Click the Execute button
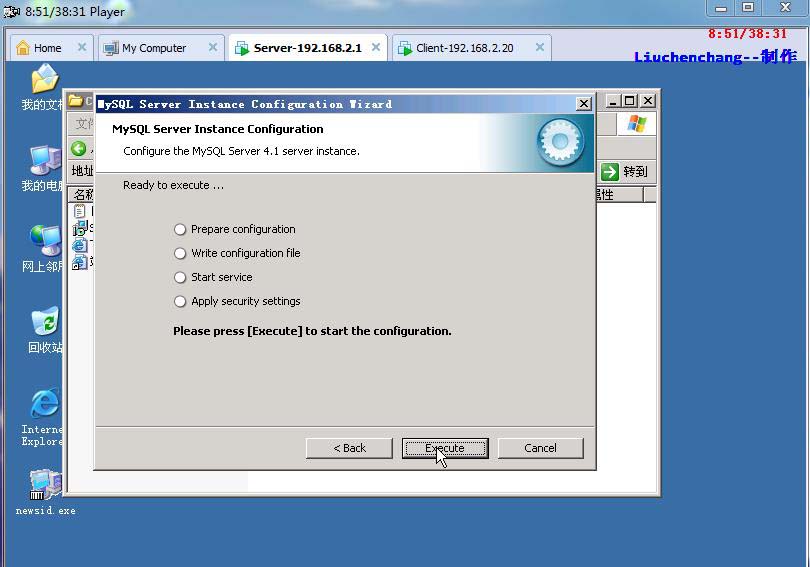 pyautogui.click(x=445, y=448)
